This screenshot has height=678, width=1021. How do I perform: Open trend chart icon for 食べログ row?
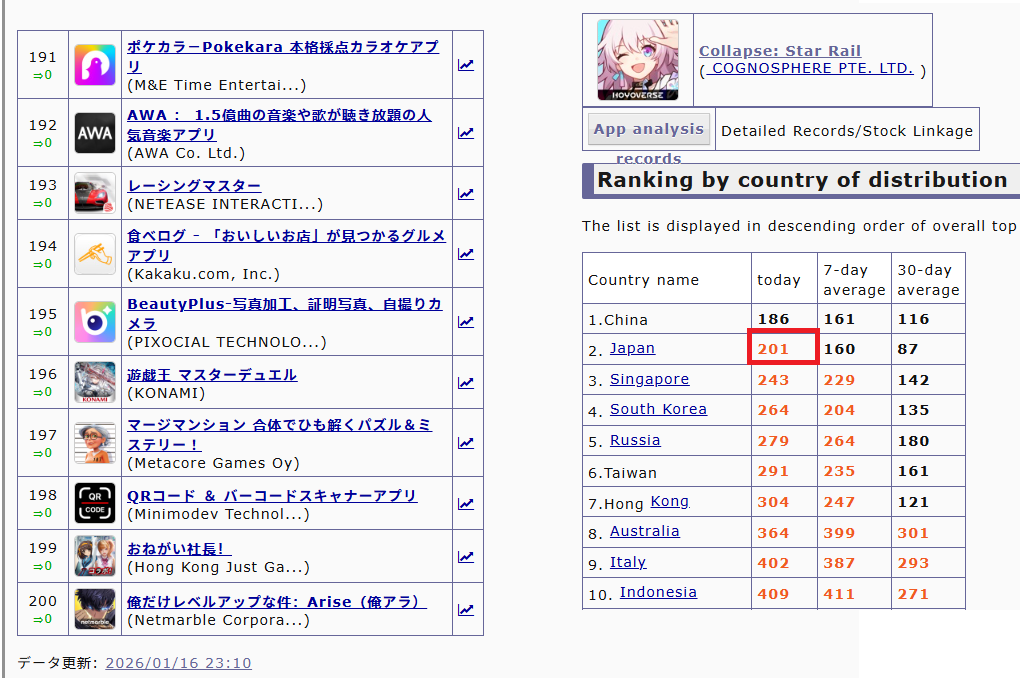point(466,254)
